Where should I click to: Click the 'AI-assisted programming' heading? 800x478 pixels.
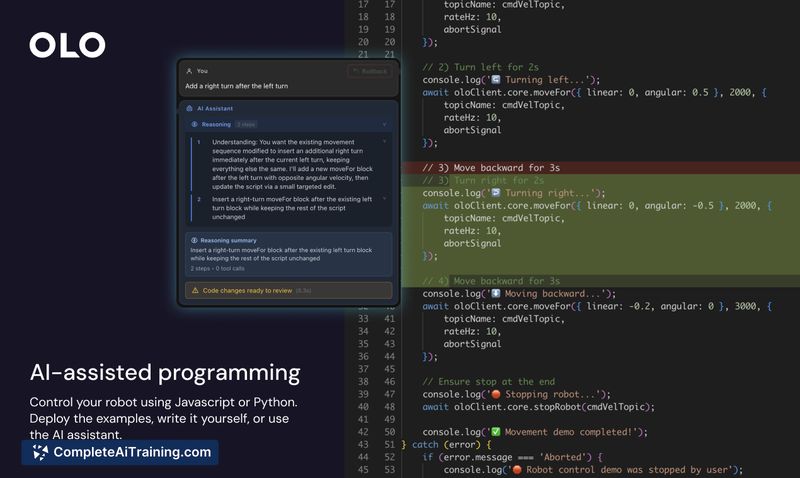pos(165,372)
